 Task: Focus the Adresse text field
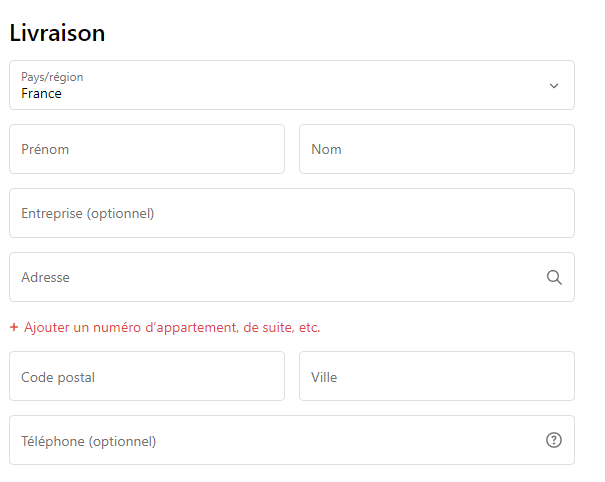point(270,277)
